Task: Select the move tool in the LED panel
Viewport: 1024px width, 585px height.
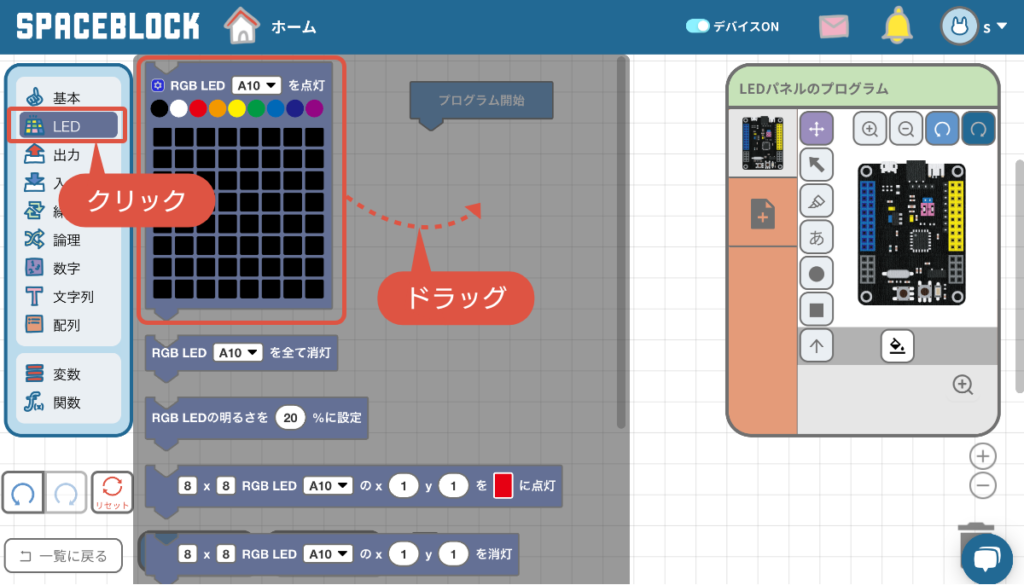Action: coord(817,128)
